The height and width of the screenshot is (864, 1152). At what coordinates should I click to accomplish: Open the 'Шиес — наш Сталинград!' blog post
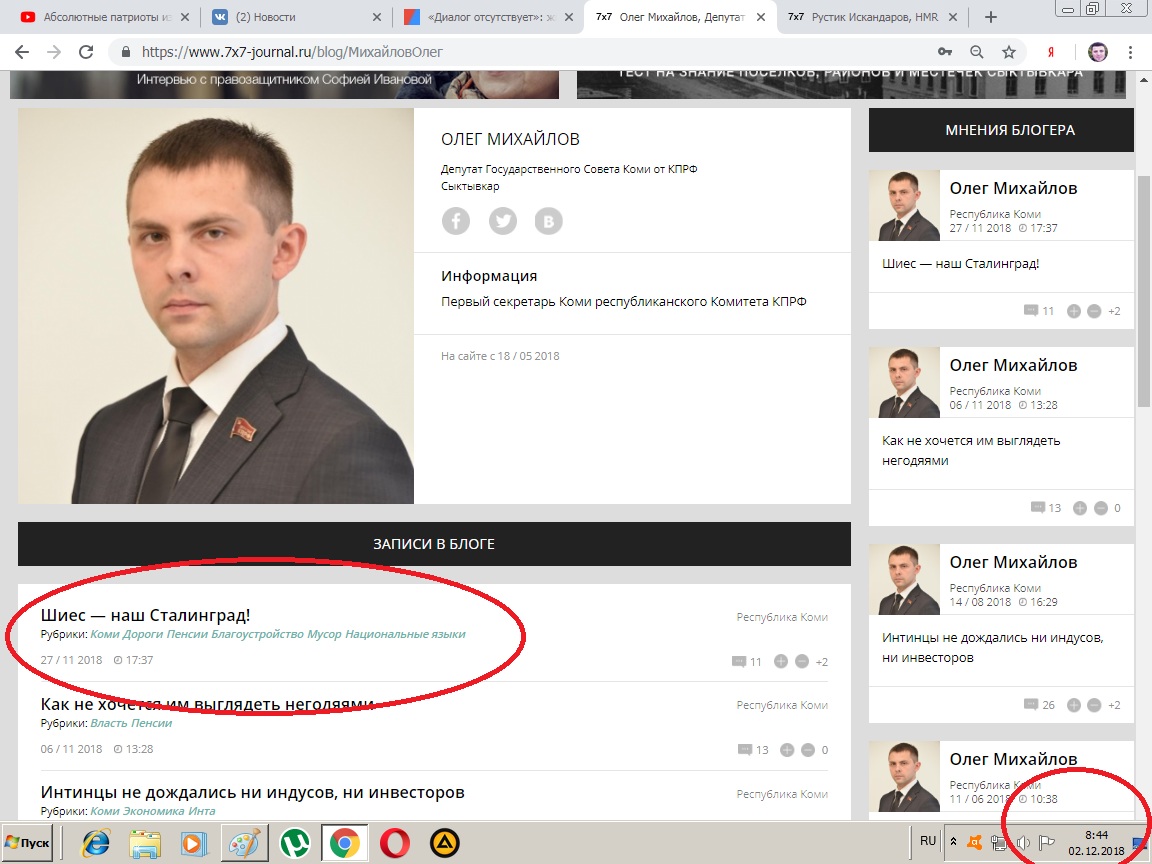point(145,615)
